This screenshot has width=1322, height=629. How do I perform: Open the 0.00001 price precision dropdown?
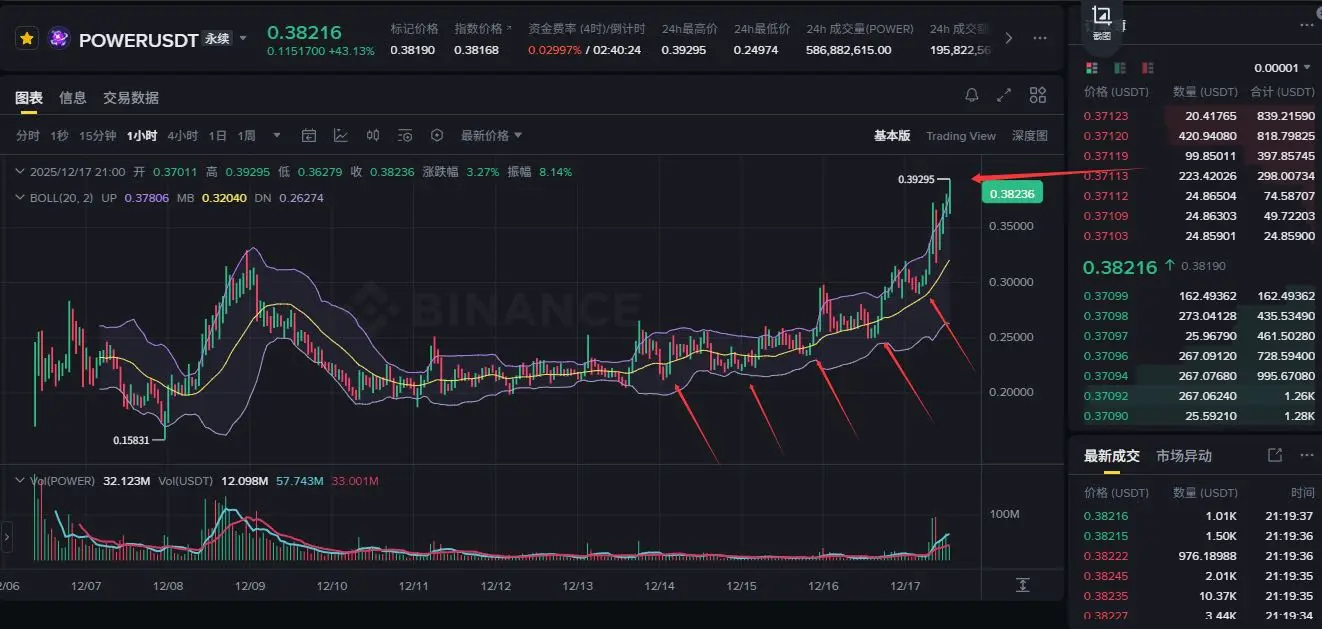tap(1283, 68)
